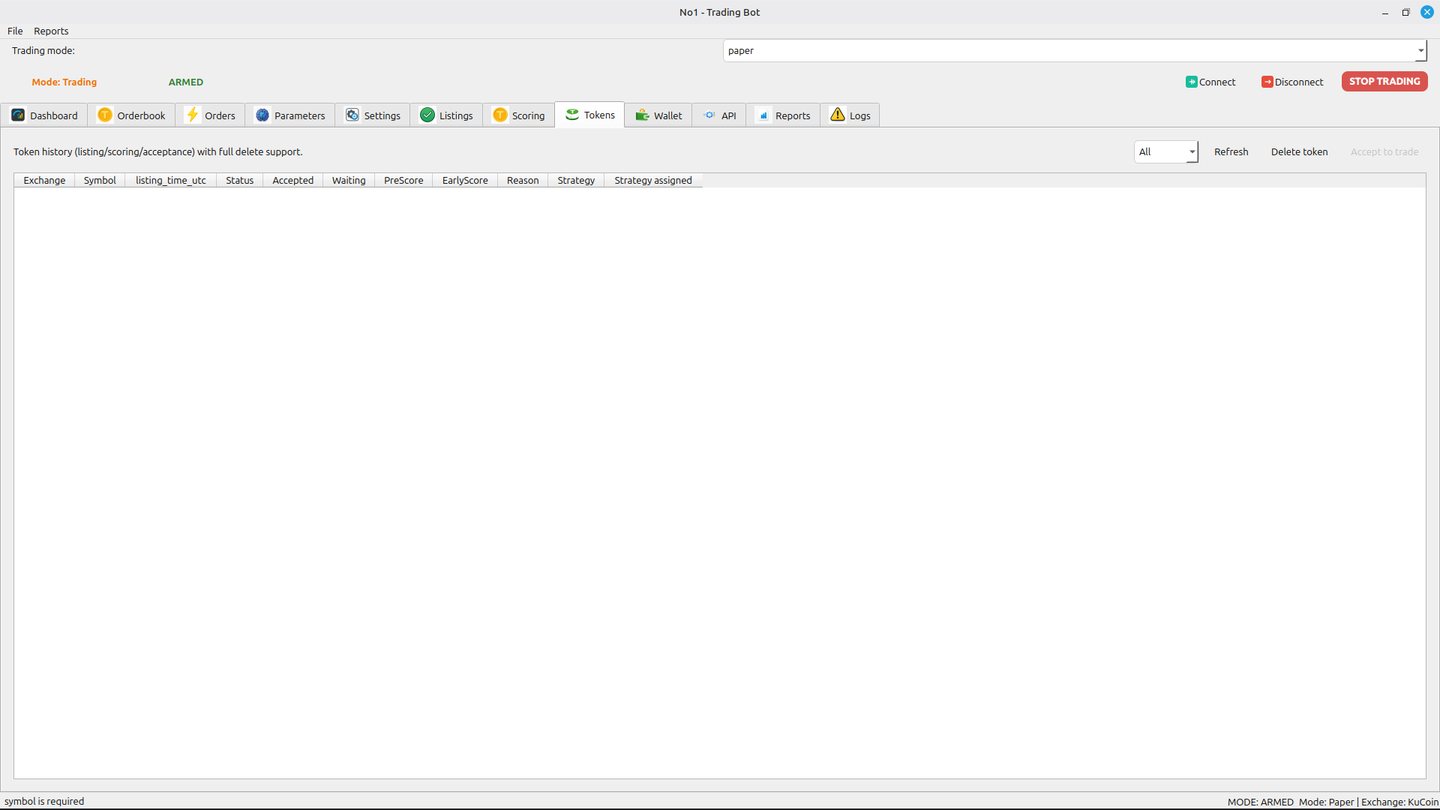Open the Wallet tab
Screen dimensions: 1440x810
(x=658, y=115)
